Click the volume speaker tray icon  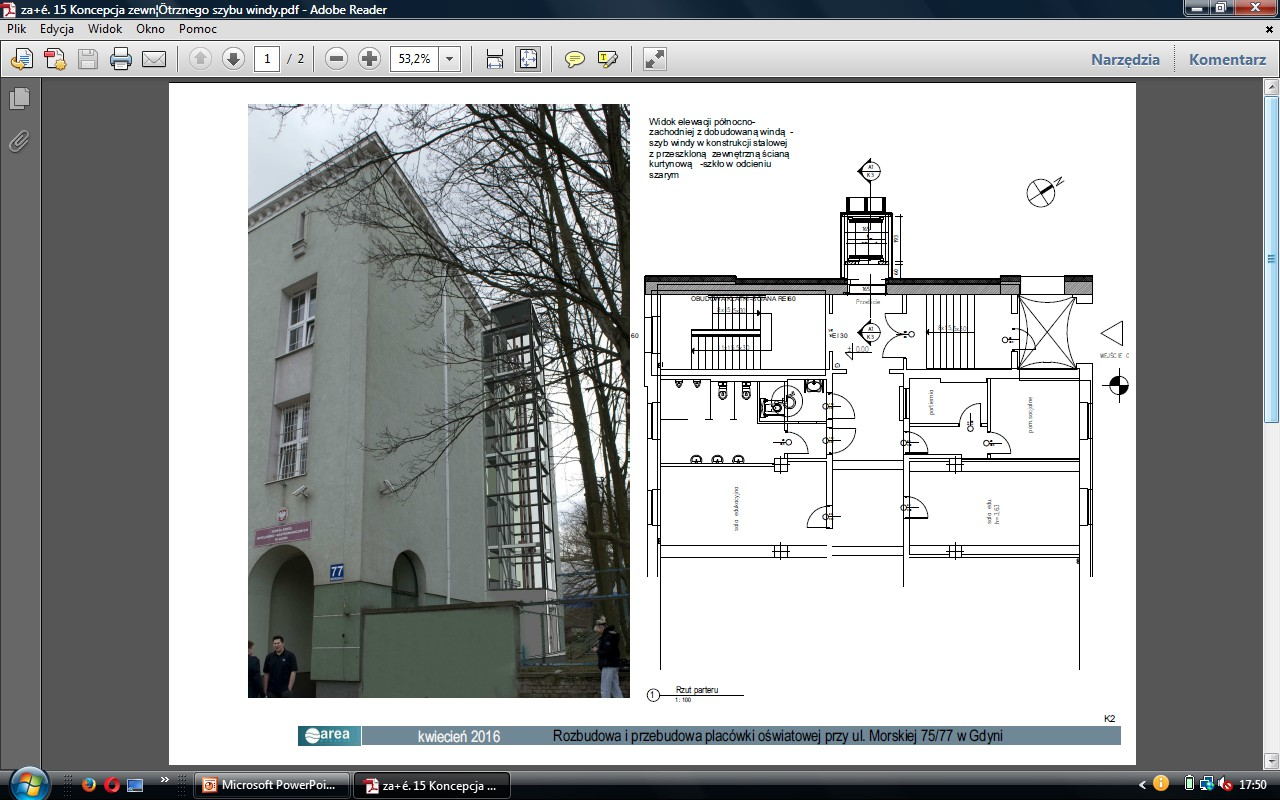[x=1226, y=784]
